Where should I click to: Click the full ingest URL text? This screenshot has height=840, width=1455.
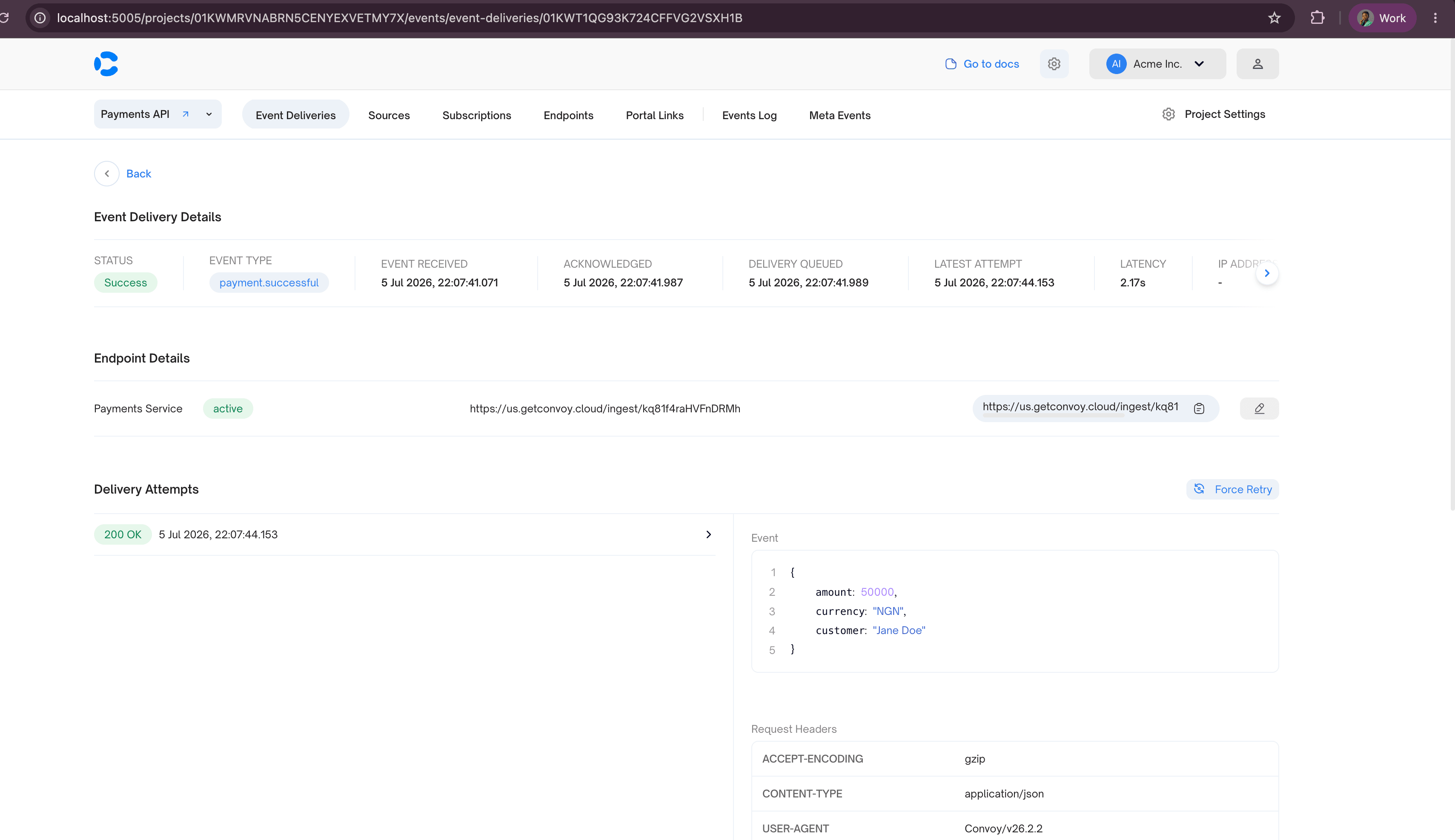pos(605,409)
